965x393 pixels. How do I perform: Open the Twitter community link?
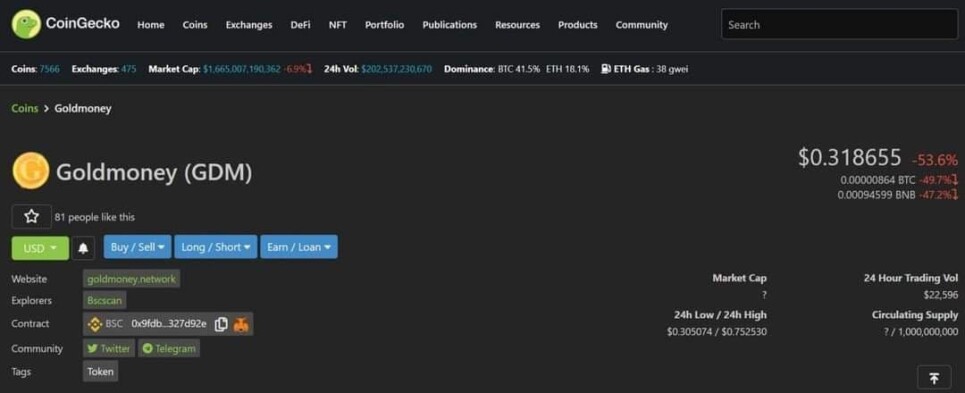109,349
